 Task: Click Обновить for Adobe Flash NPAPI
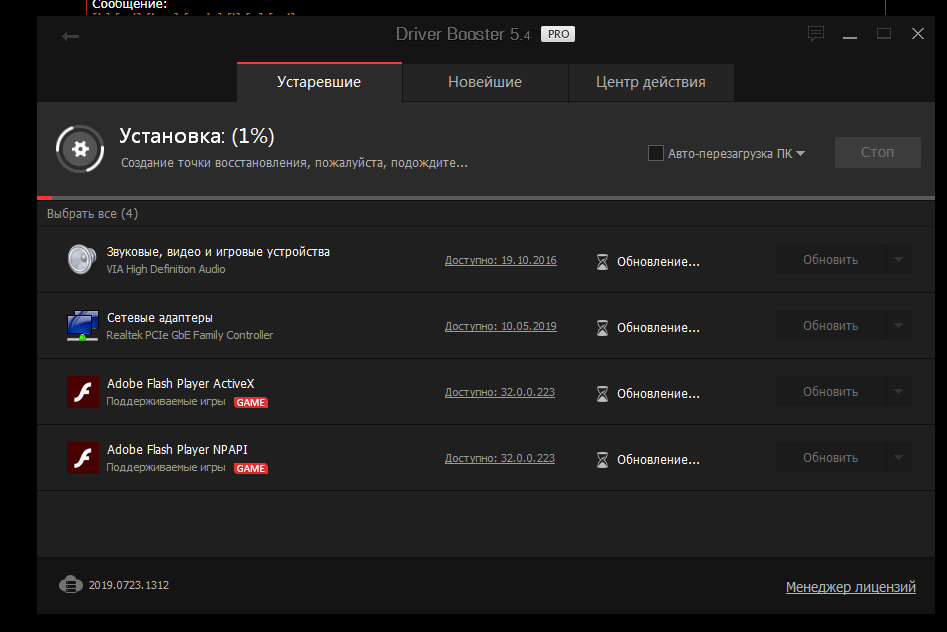[830, 457]
